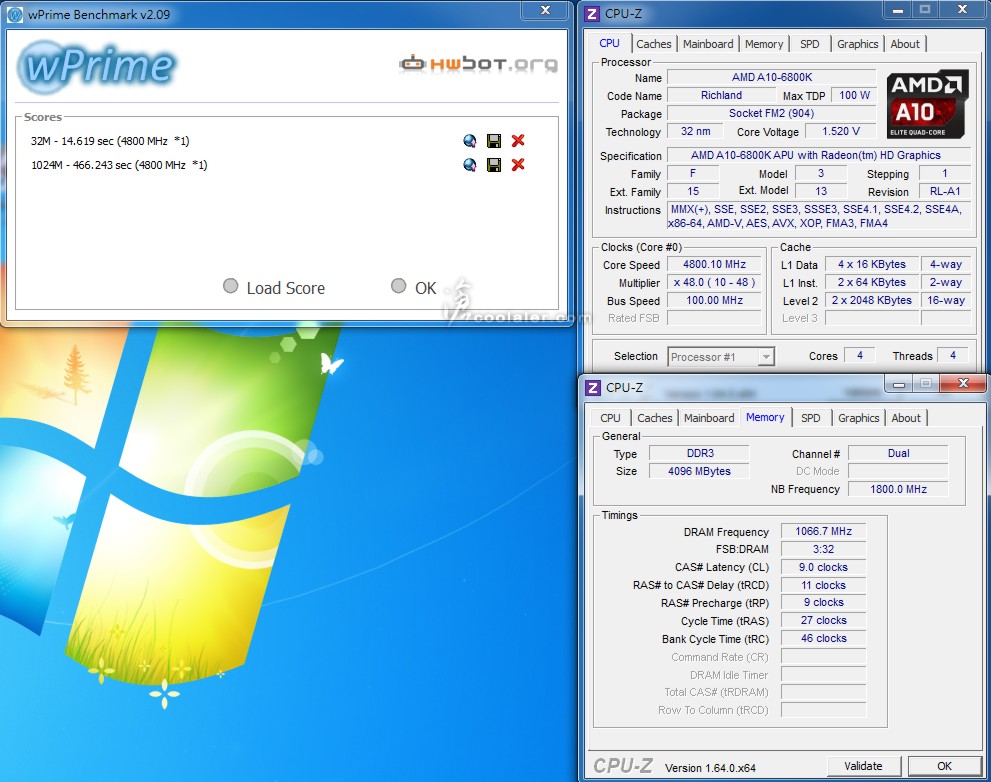This screenshot has height=782, width=991.
Task: Minimize the lower CPU-Z window
Action: [899, 383]
